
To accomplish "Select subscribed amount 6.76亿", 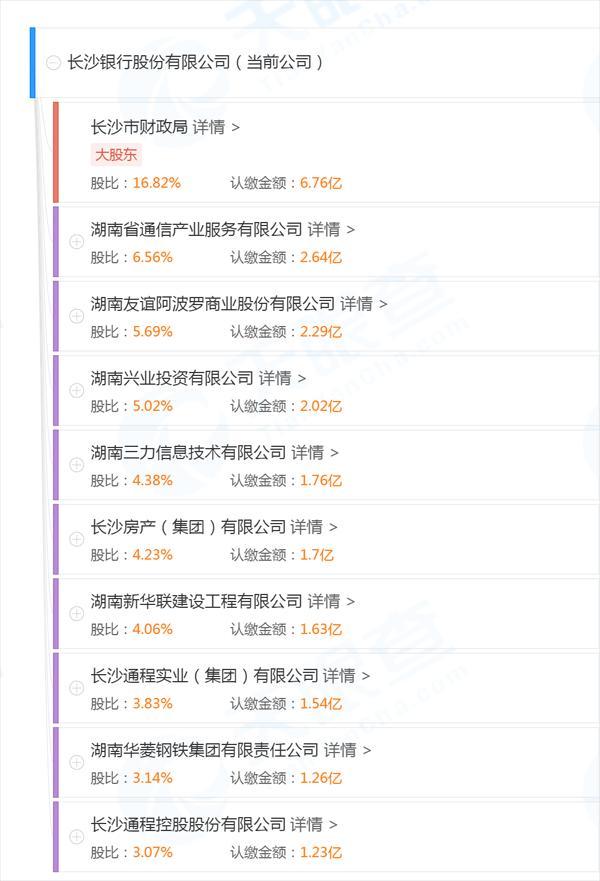I will tap(321, 183).
